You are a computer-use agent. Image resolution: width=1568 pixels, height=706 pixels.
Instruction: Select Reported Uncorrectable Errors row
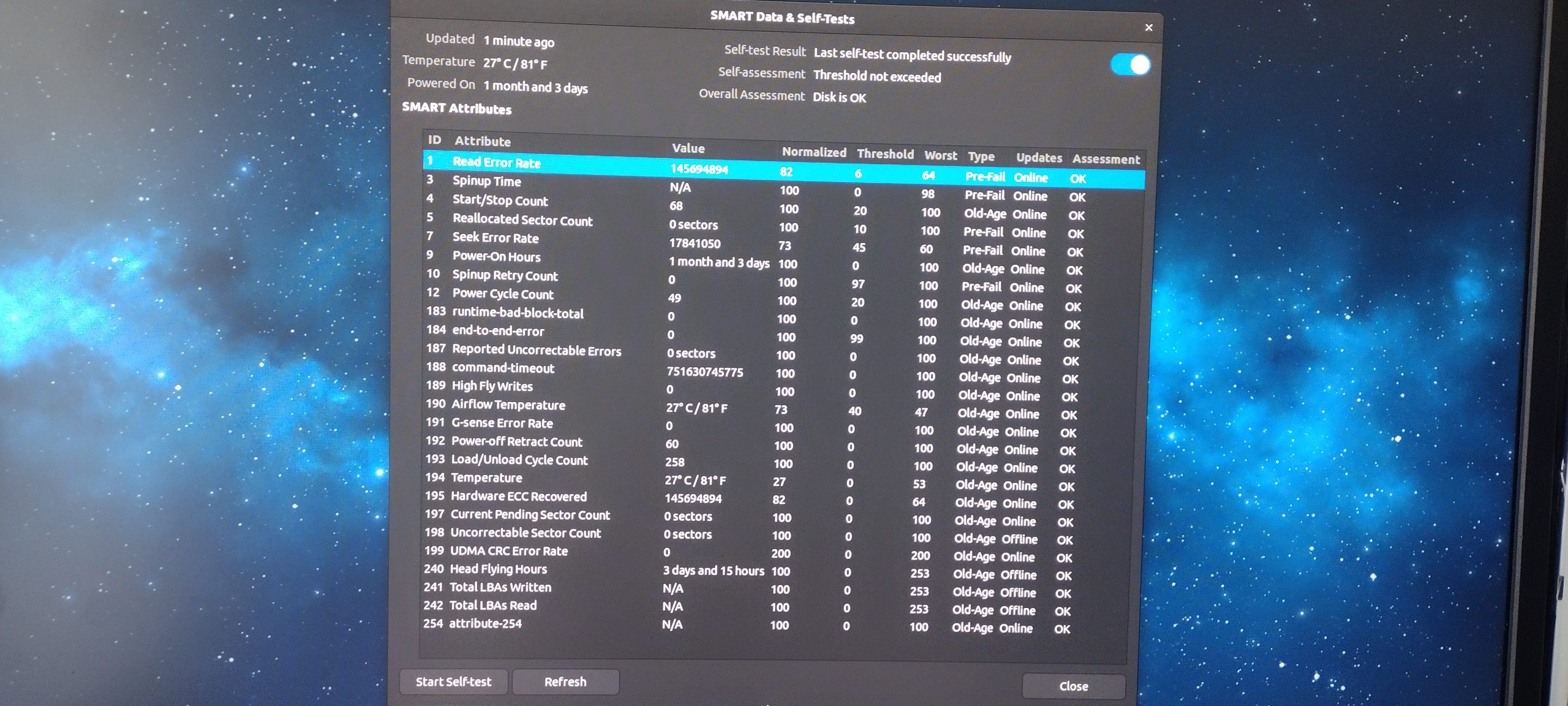(x=780, y=354)
